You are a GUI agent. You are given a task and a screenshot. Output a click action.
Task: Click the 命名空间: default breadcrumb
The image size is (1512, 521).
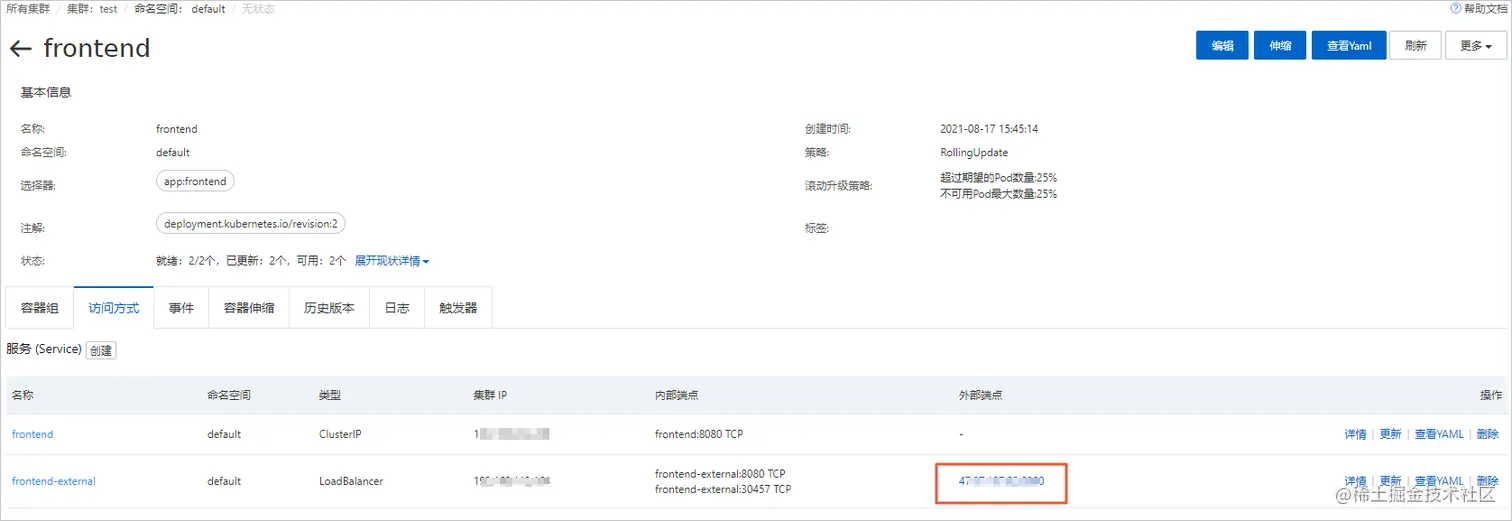click(179, 8)
